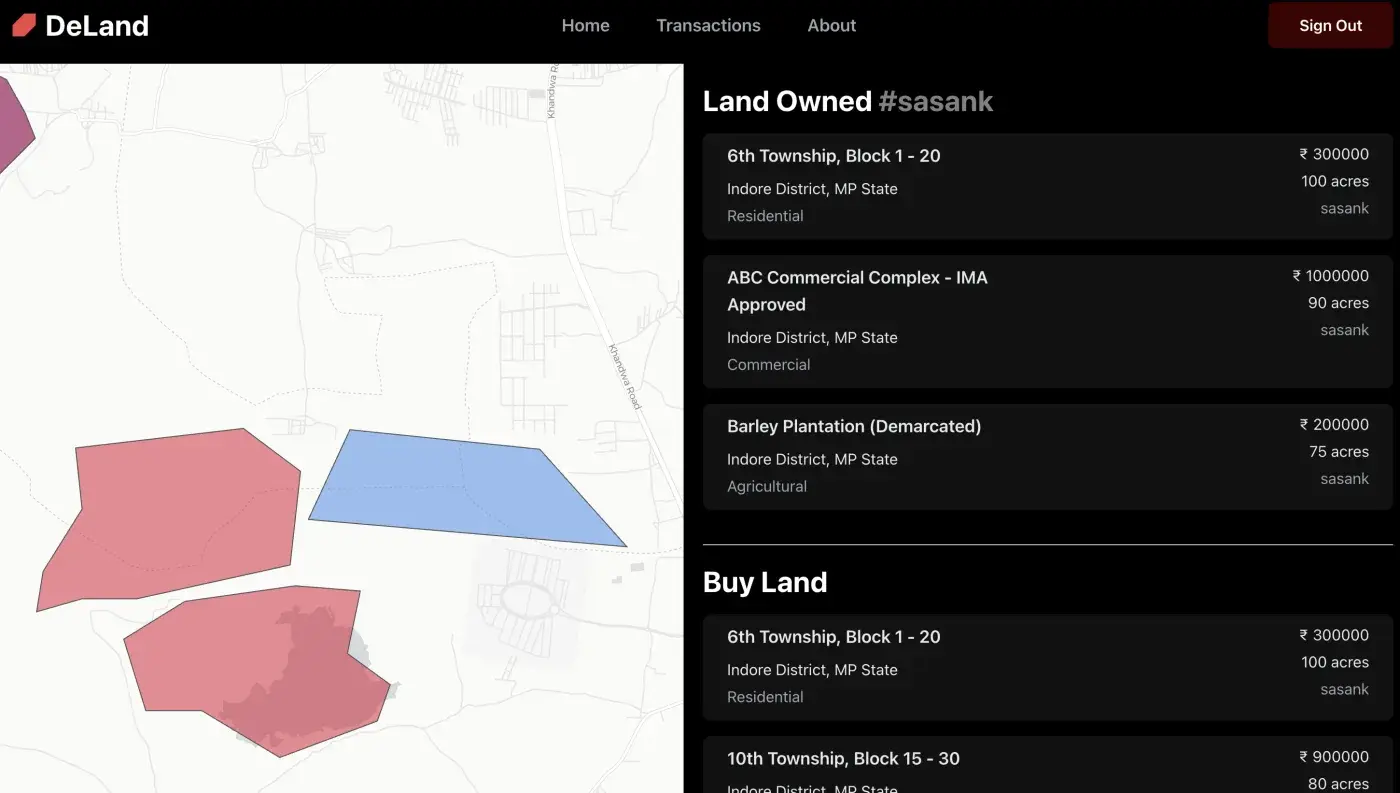Sign out of the account
This screenshot has height=793, width=1400.
coord(1330,26)
